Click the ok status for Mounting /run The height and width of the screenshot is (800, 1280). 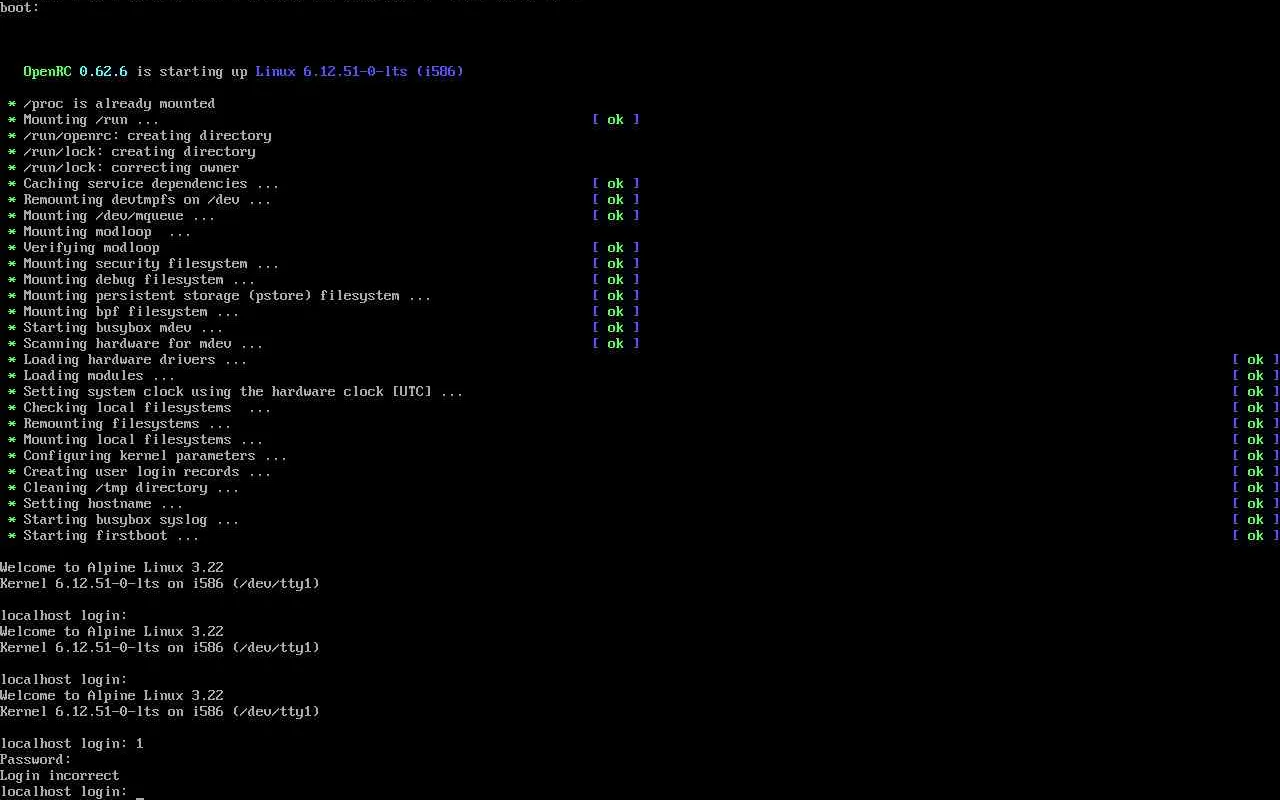click(616, 120)
